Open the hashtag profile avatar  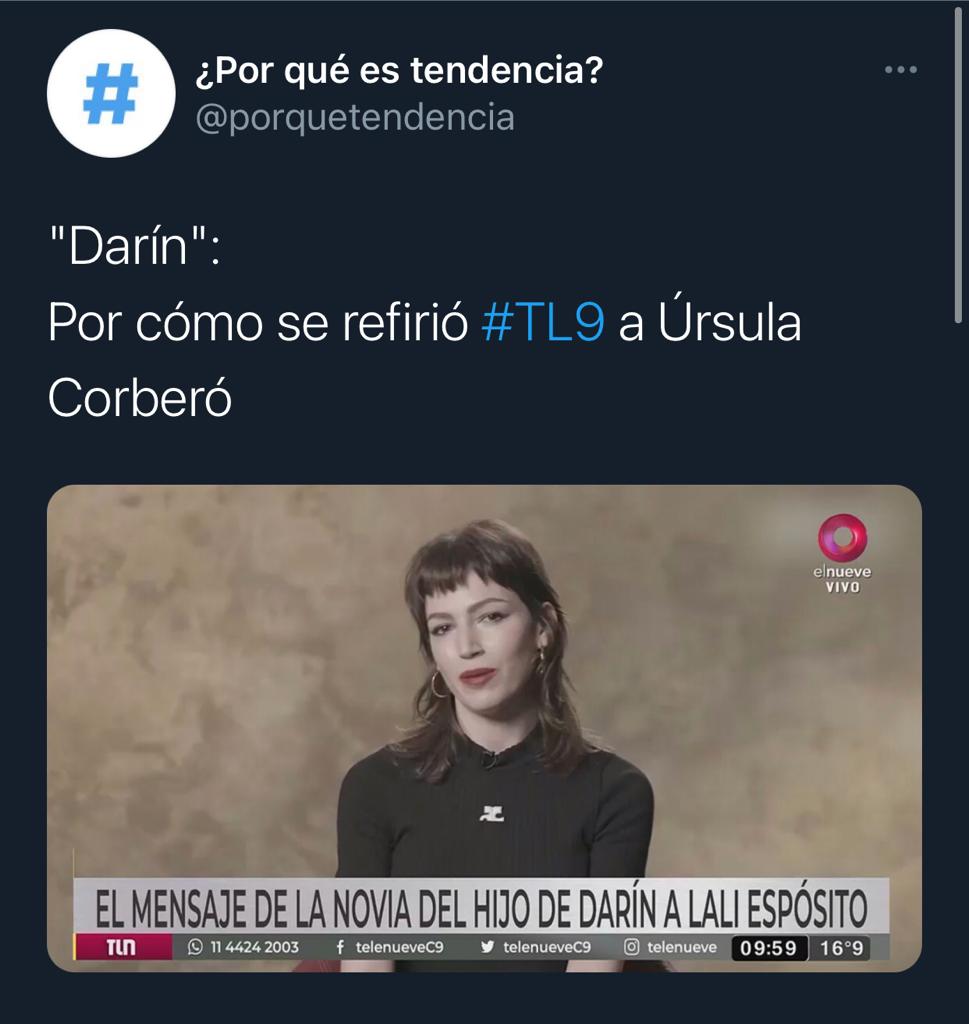(111, 93)
